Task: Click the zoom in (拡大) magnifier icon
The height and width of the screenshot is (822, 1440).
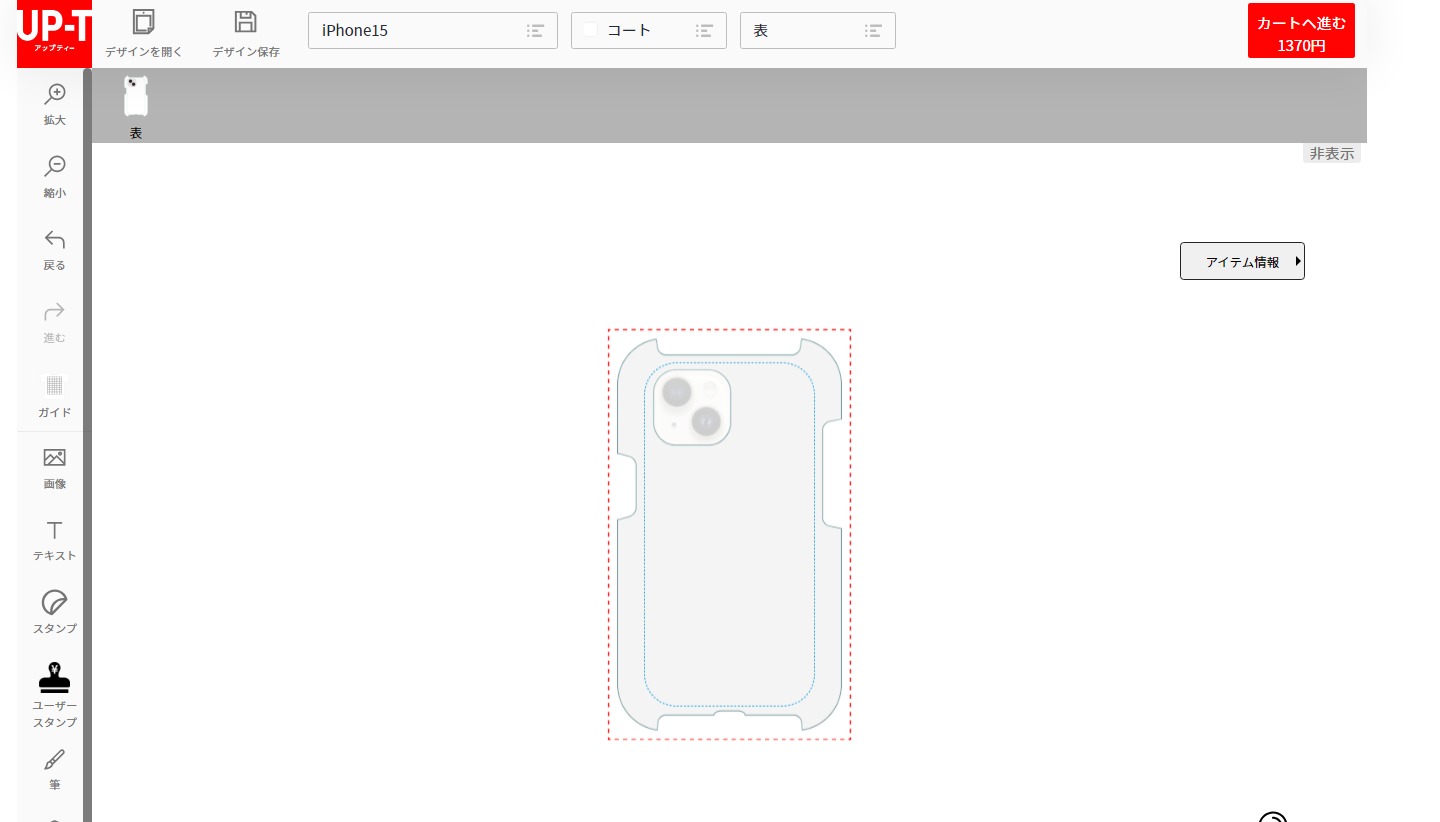Action: click(x=55, y=94)
